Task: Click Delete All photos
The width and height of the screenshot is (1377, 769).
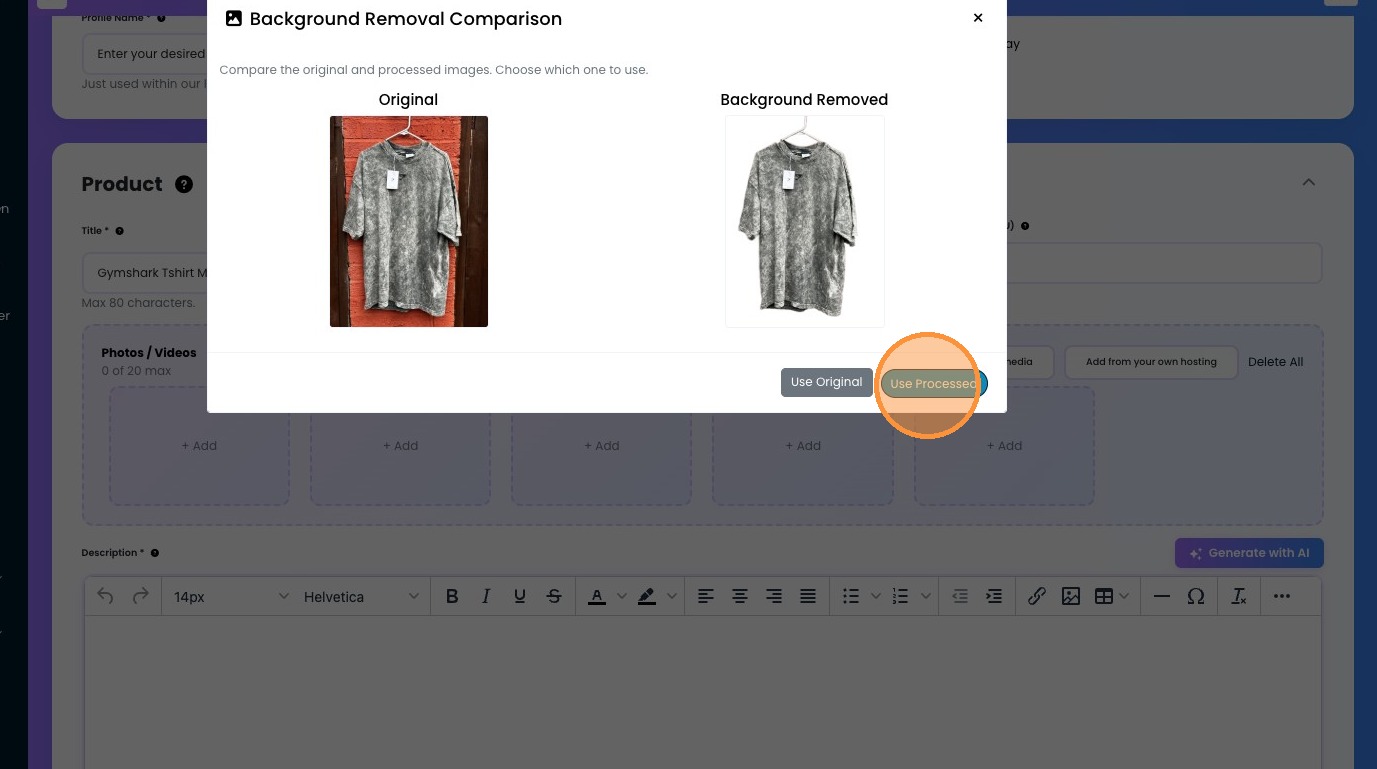Action: pos(1276,362)
